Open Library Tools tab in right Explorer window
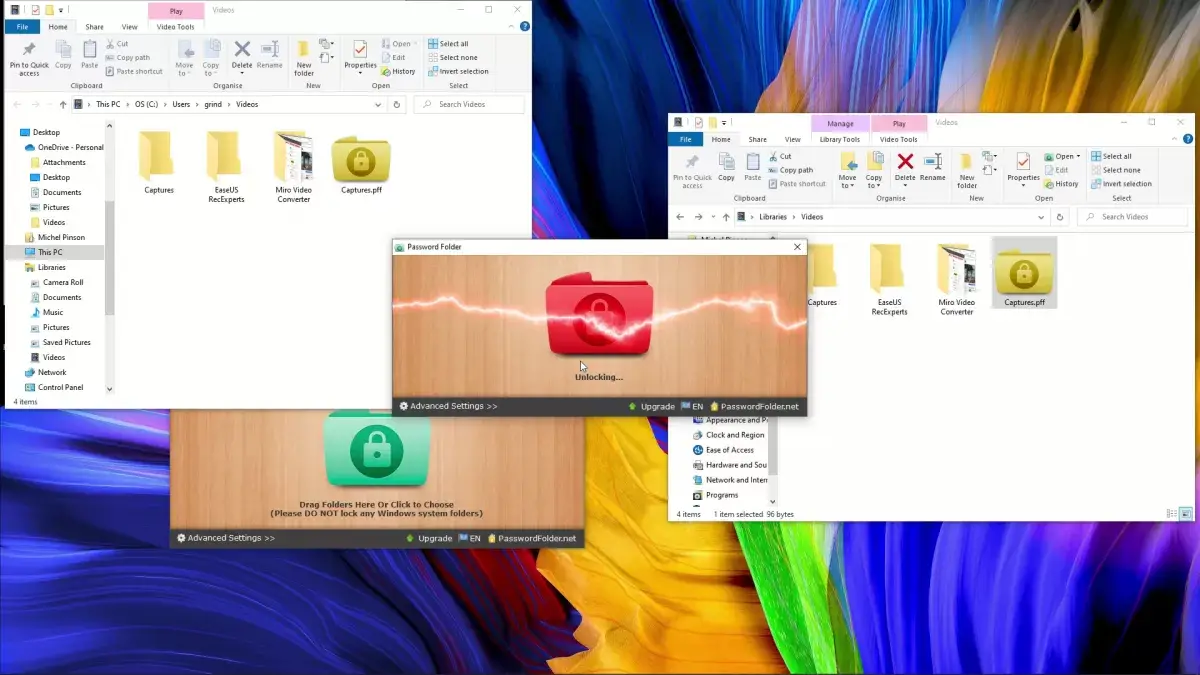This screenshot has height=675, width=1200. [839, 139]
